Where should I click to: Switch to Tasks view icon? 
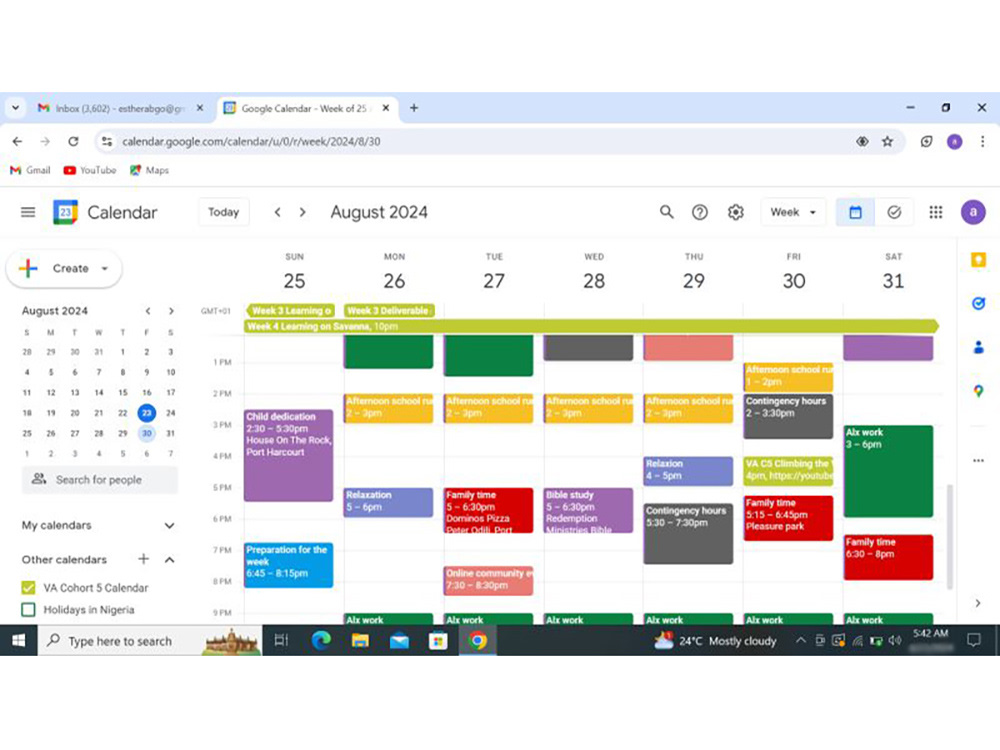[894, 212]
